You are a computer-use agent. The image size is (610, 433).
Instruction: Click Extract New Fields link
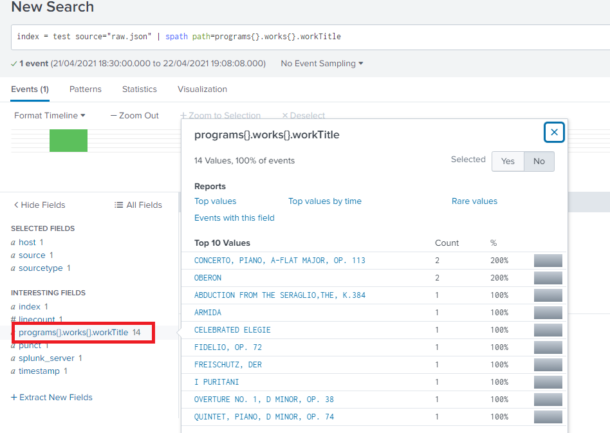point(51,397)
